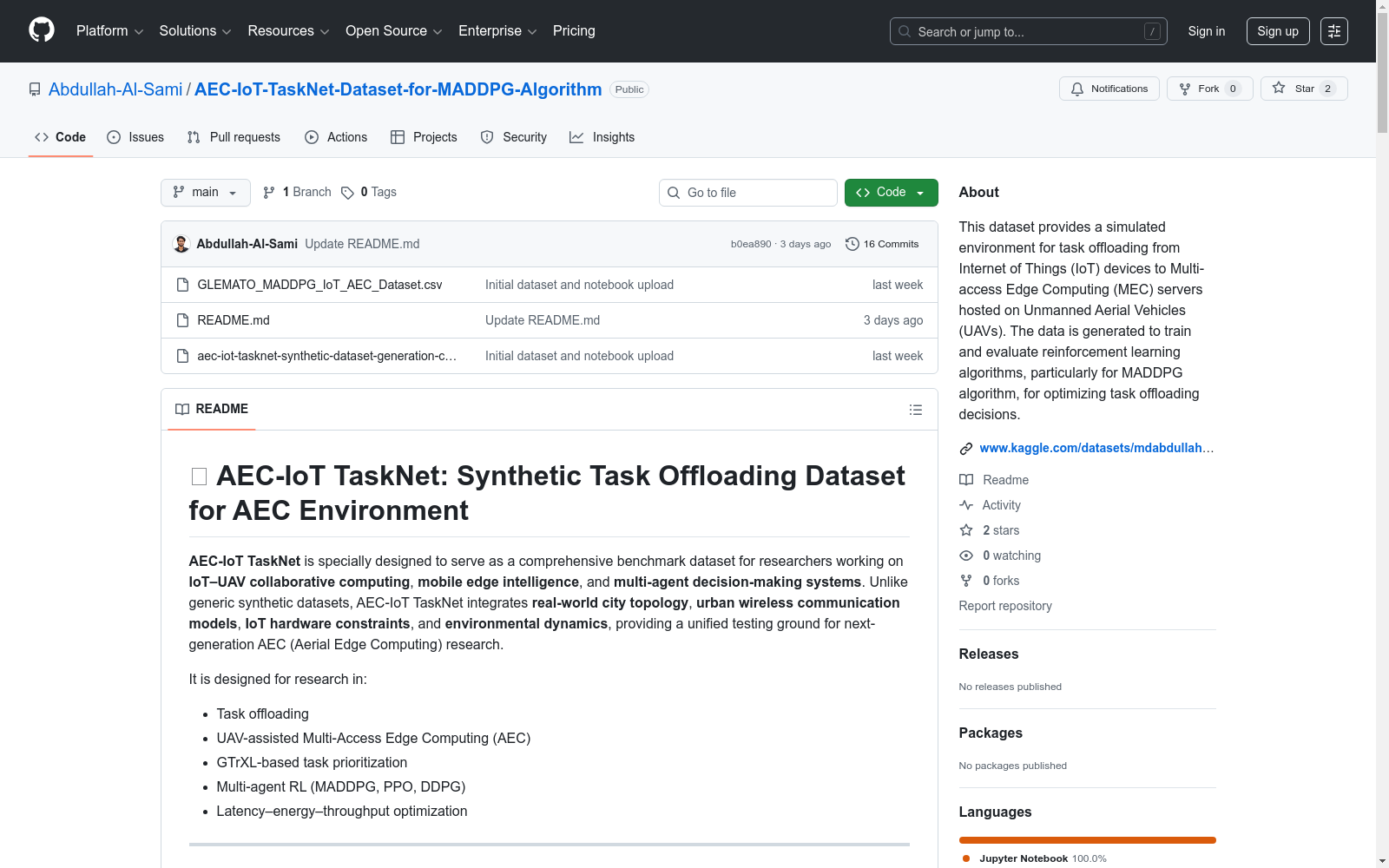1389x868 pixels.
Task: Expand the Open Source menu
Action: (x=394, y=31)
